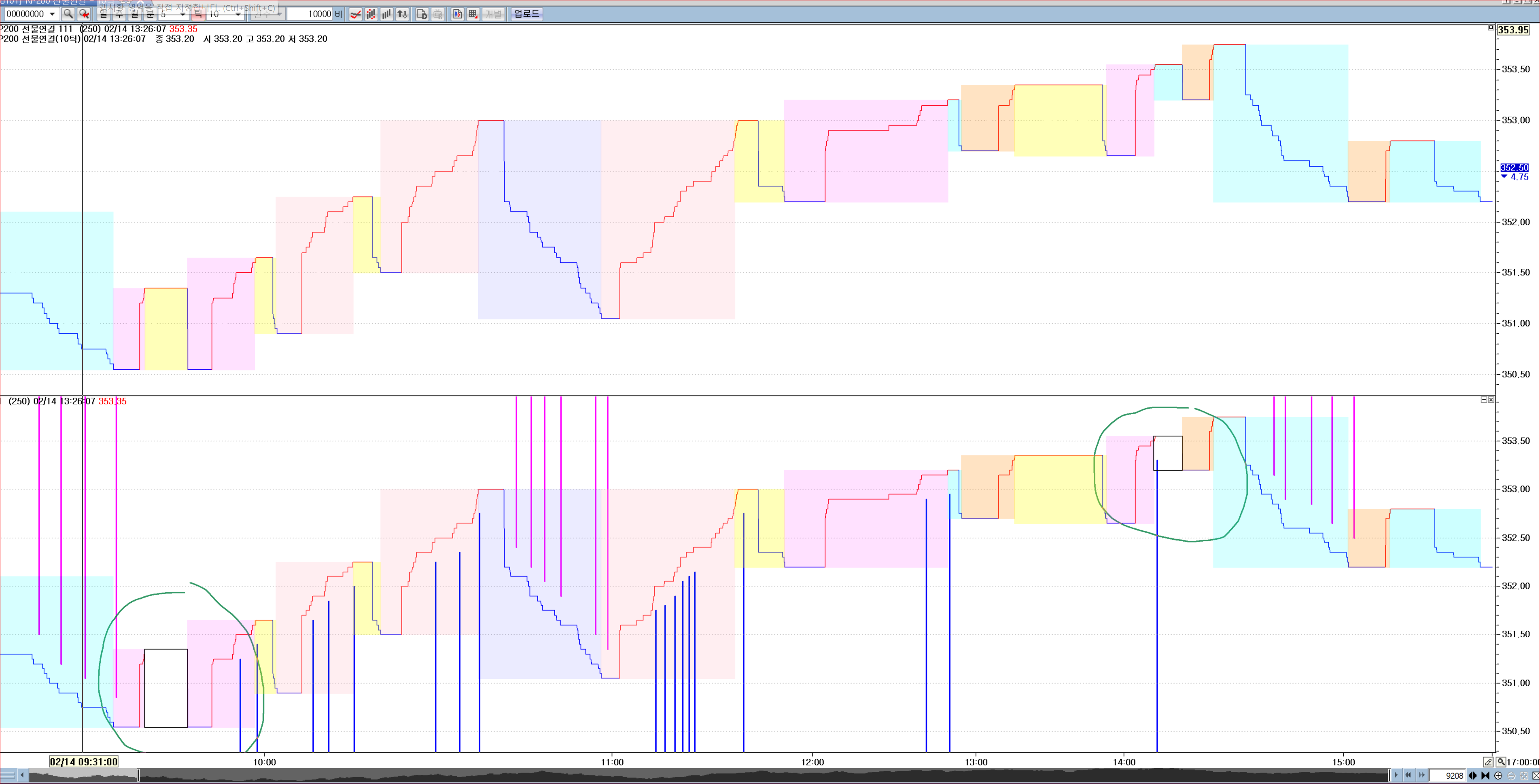The image size is (1540, 784).
Task: Click the grid table toolbar icon
Action: (473, 14)
